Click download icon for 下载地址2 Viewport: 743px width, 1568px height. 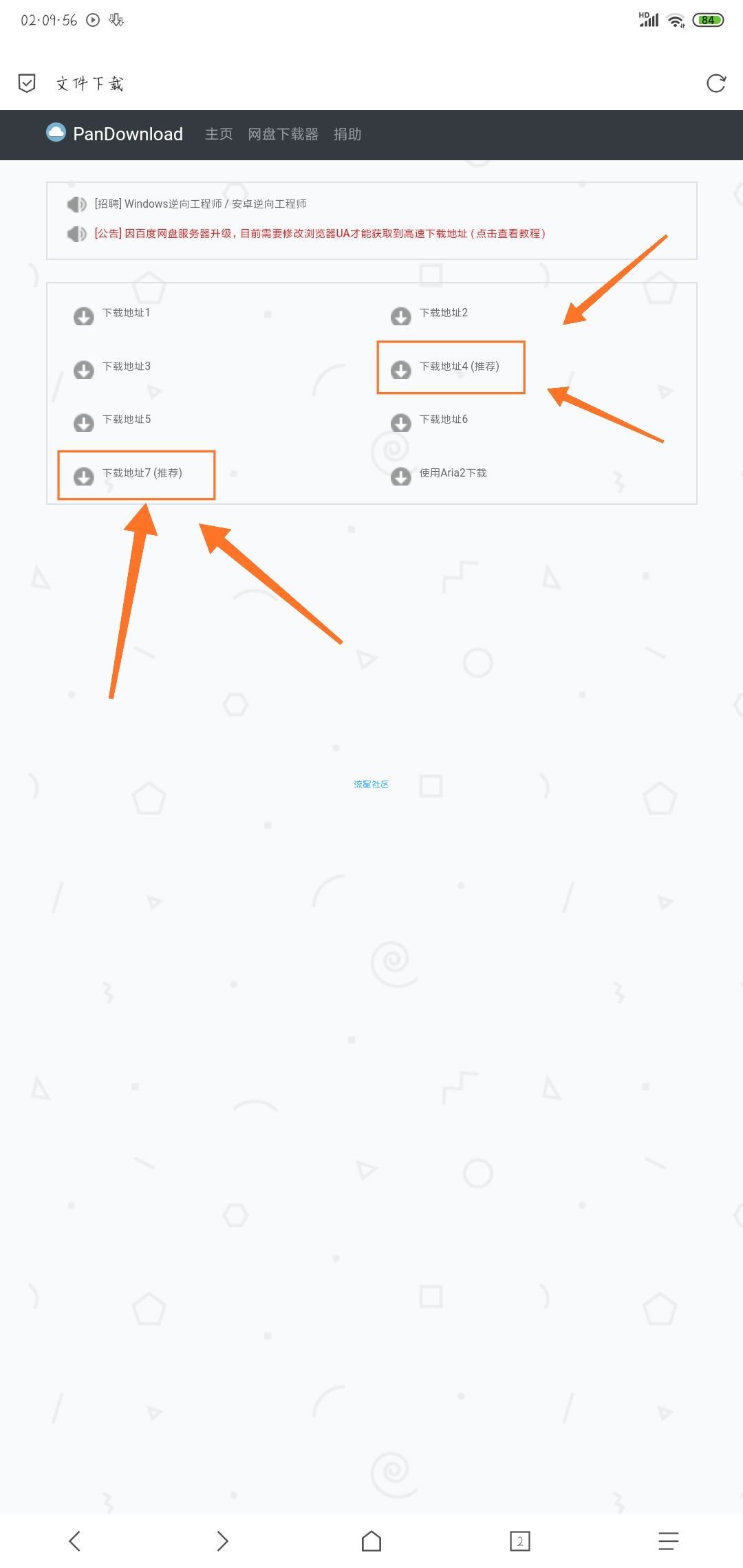(401, 316)
